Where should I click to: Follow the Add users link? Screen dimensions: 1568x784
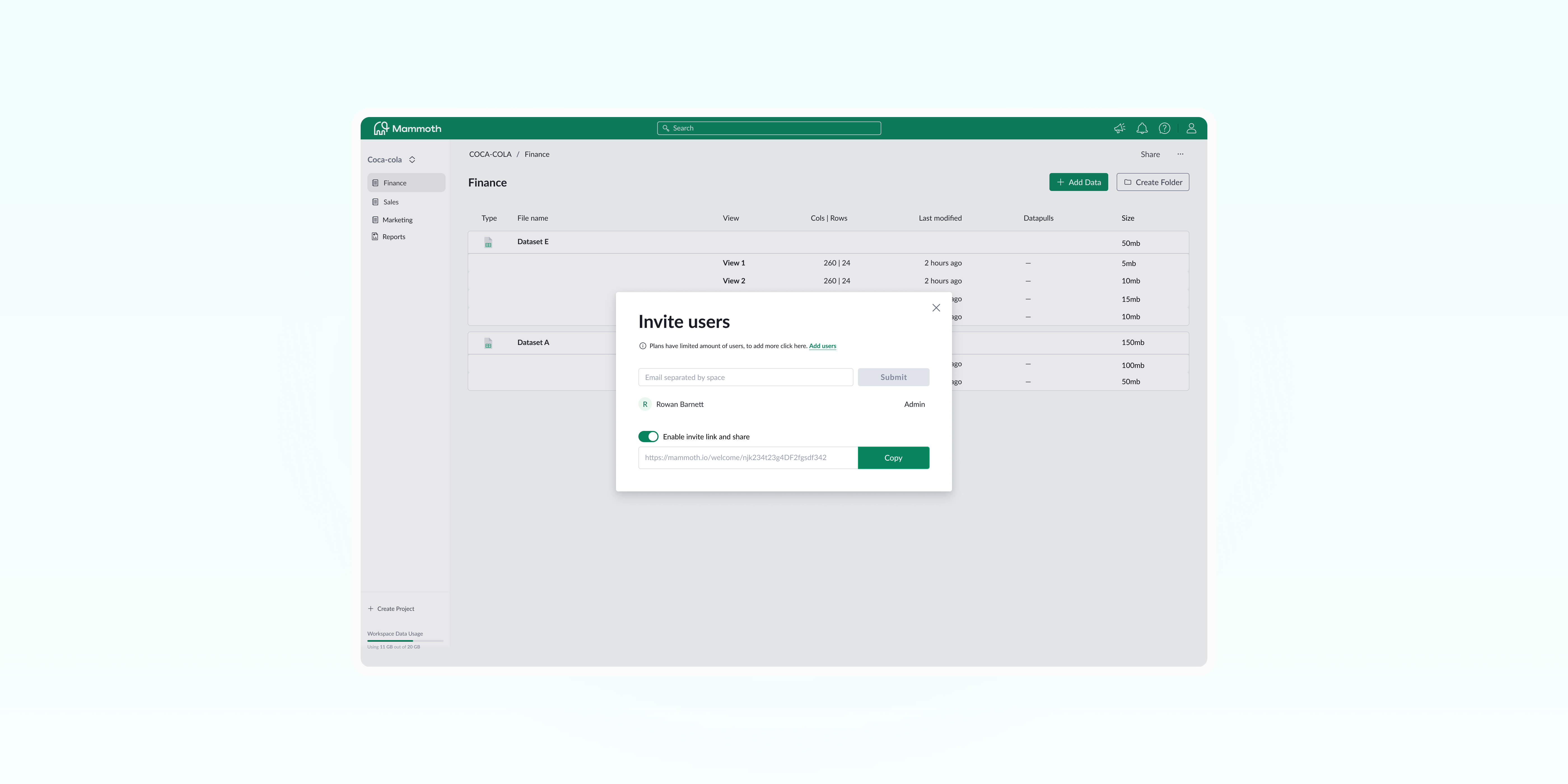point(822,346)
